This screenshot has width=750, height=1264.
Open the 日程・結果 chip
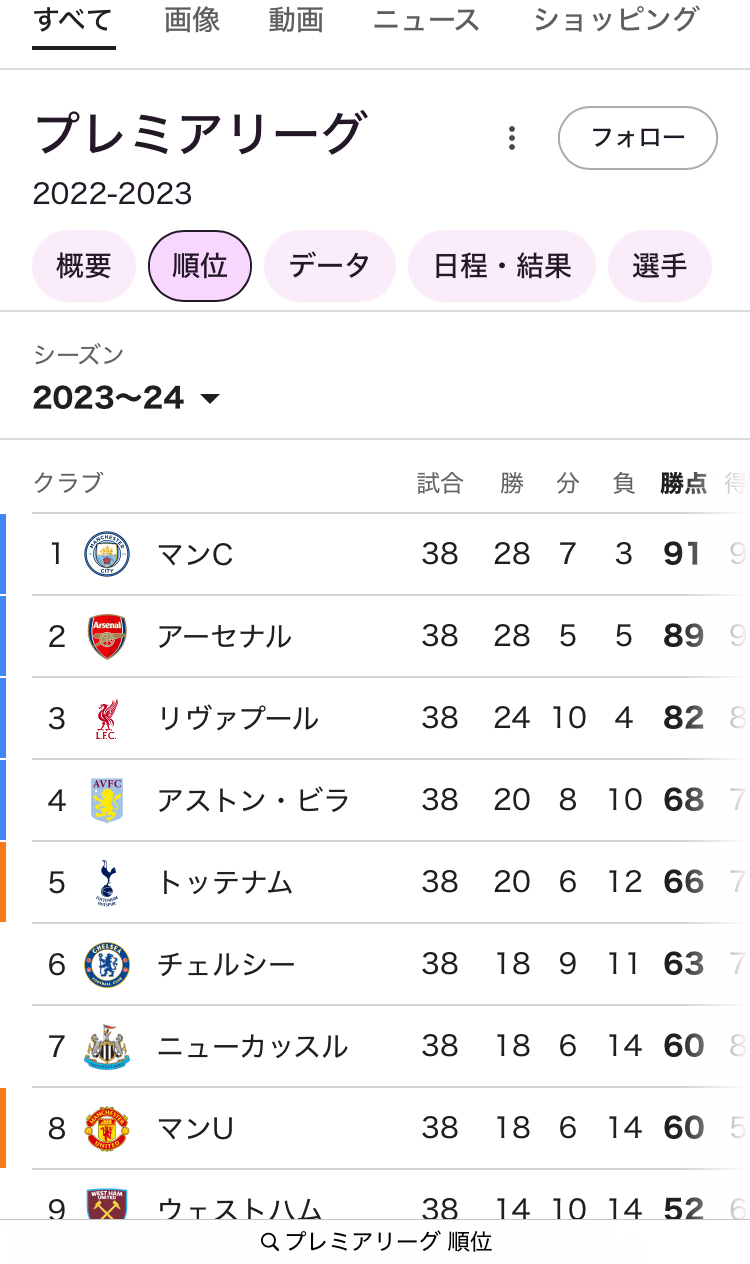[x=502, y=266]
